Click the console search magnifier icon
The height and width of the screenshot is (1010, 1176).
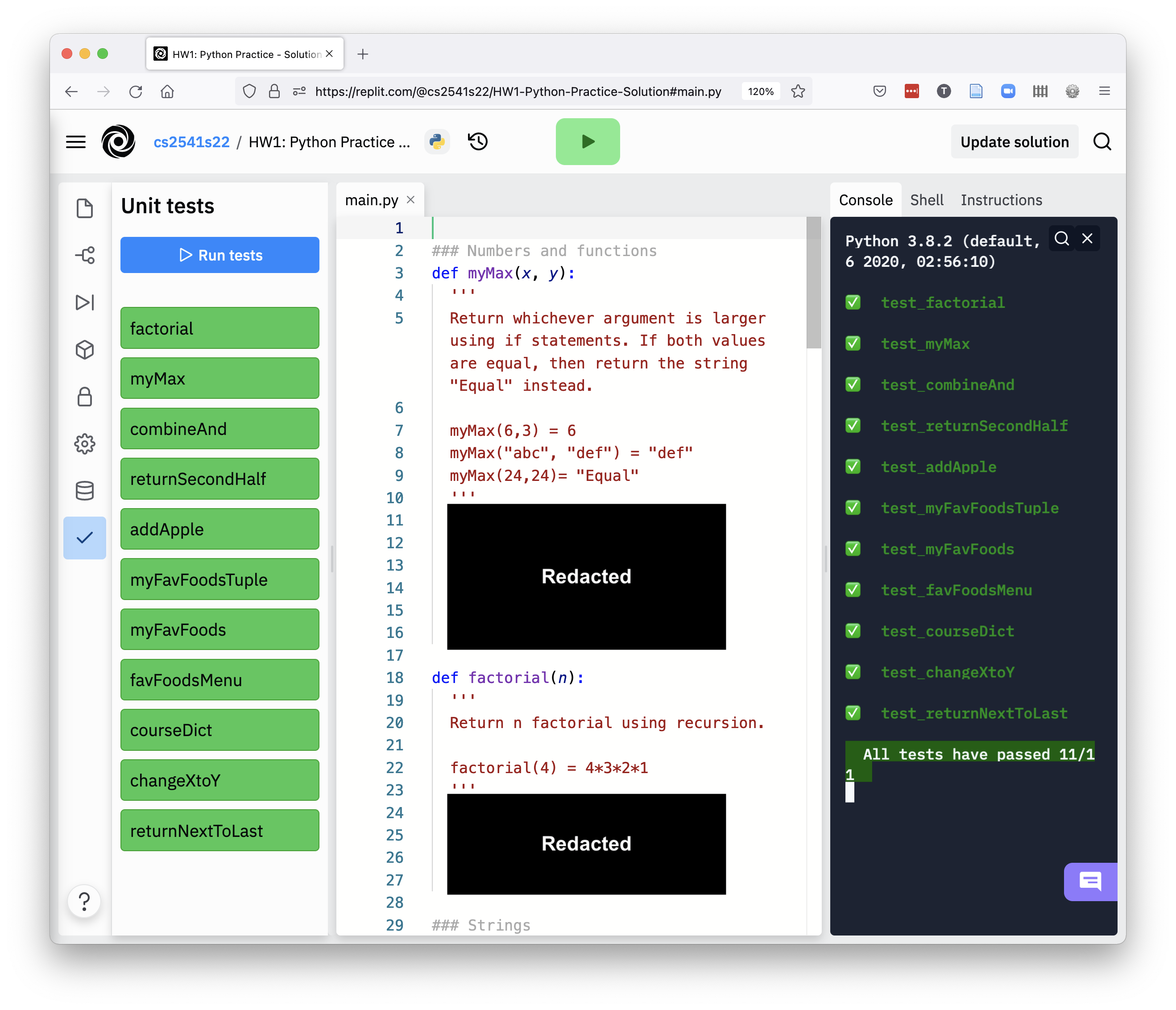(x=1061, y=239)
